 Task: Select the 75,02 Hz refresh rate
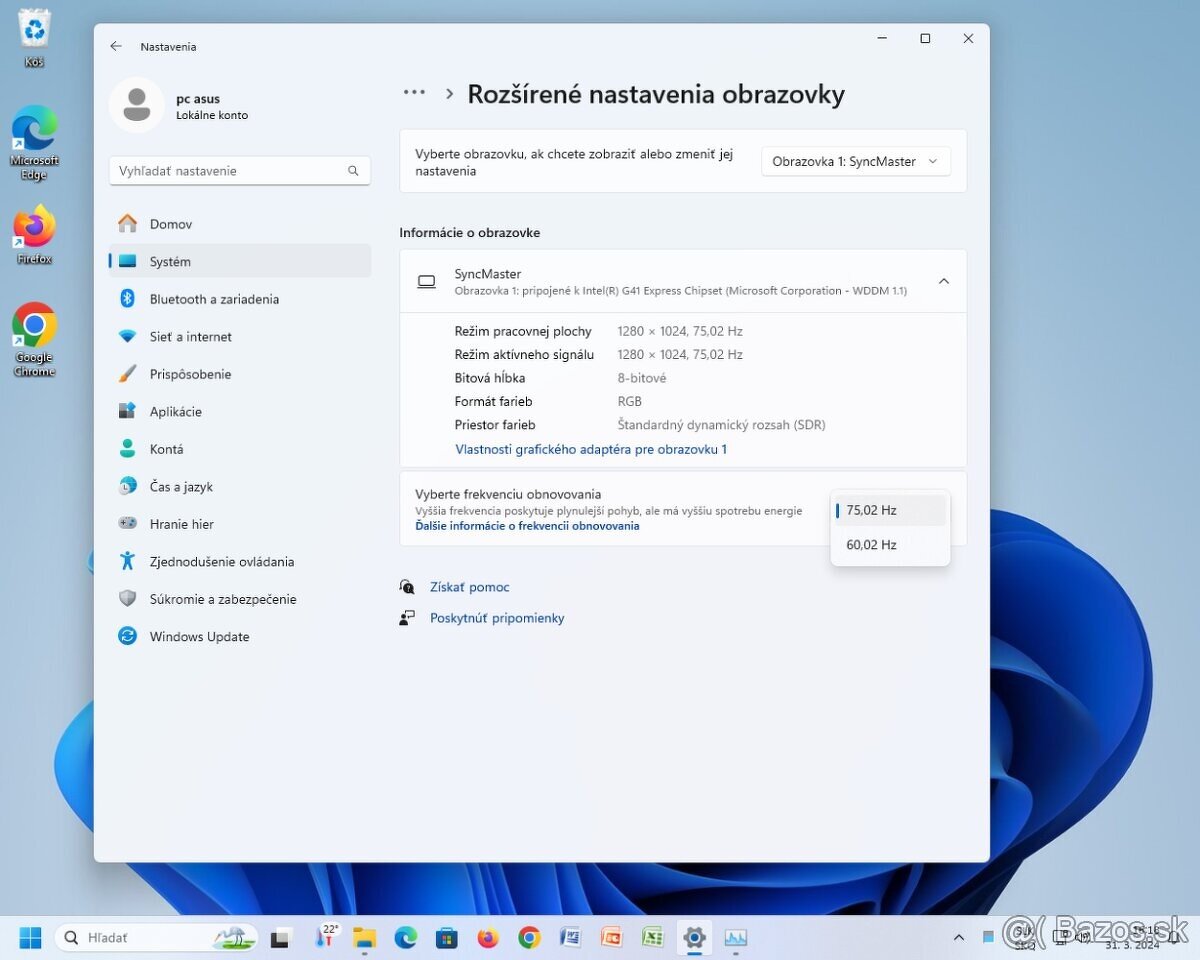pyautogui.click(x=871, y=510)
